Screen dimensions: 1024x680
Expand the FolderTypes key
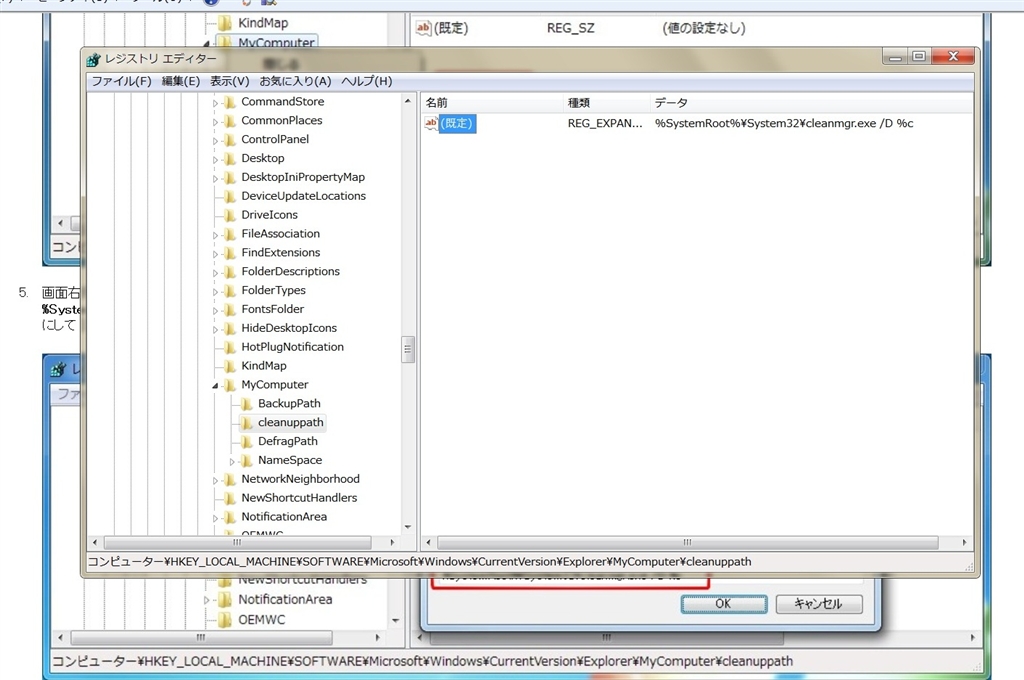coord(215,291)
